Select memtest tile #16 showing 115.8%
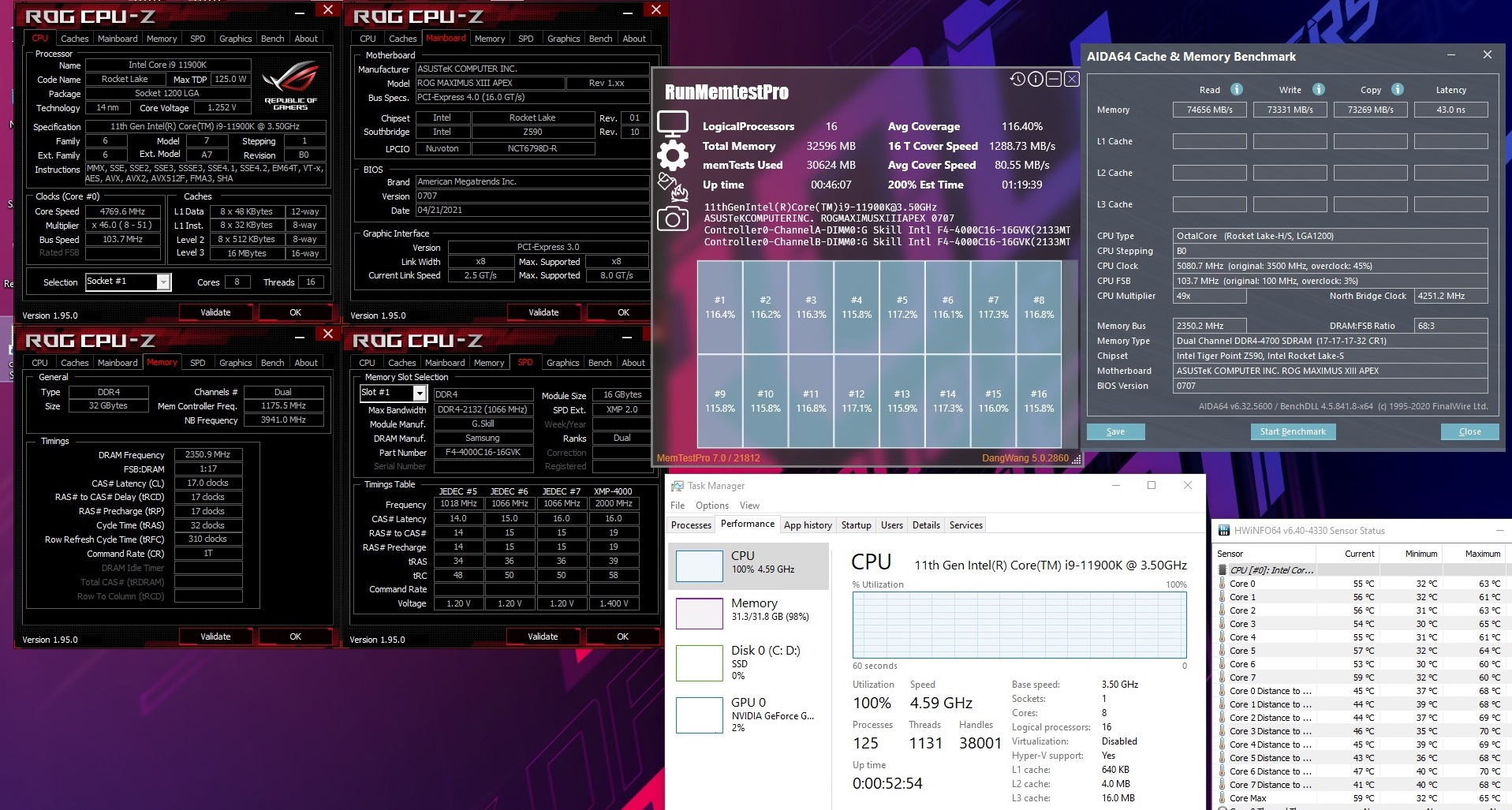Viewport: 1512px width, 810px height. click(x=1039, y=401)
